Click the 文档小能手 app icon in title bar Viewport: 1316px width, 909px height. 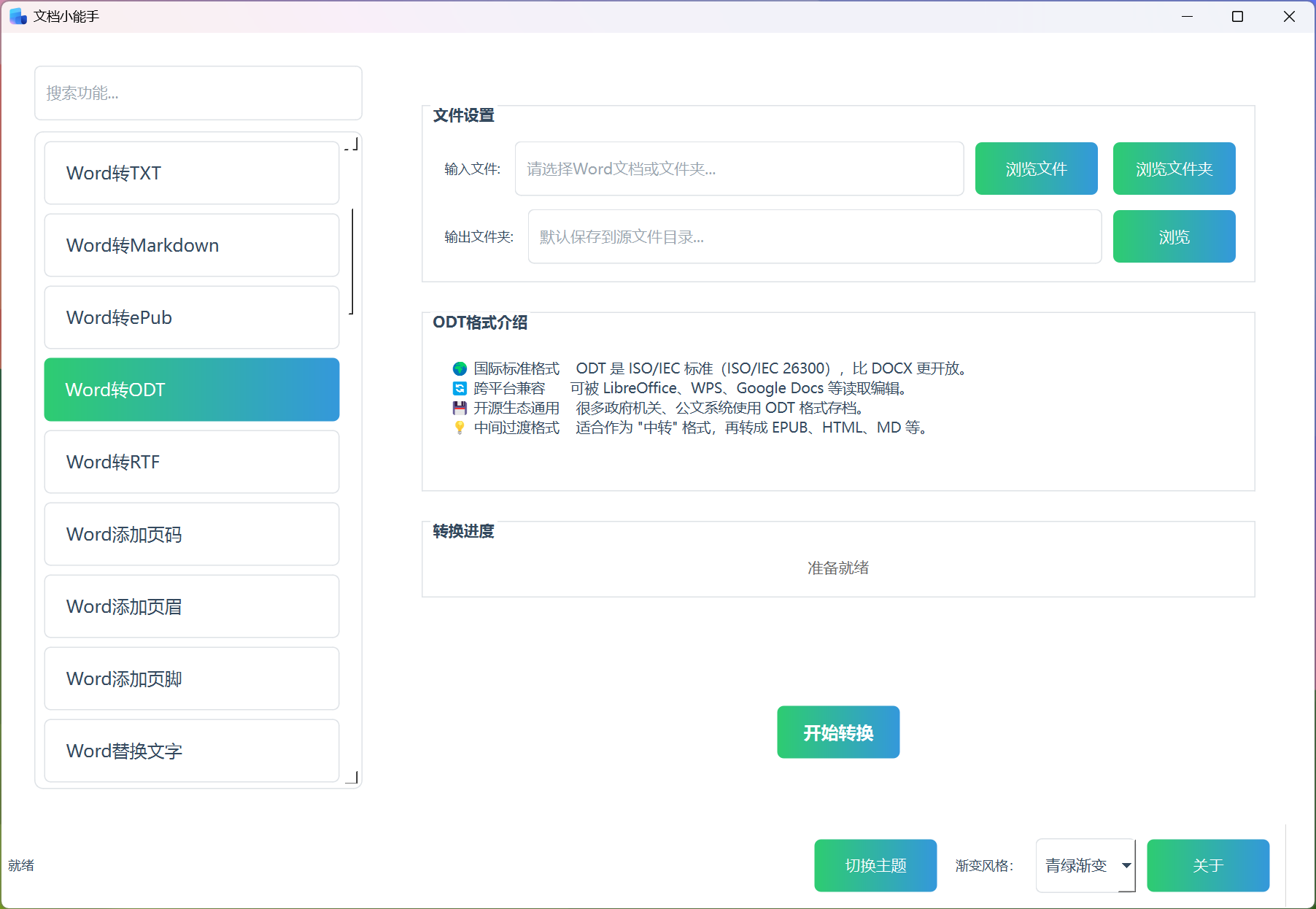[18, 16]
